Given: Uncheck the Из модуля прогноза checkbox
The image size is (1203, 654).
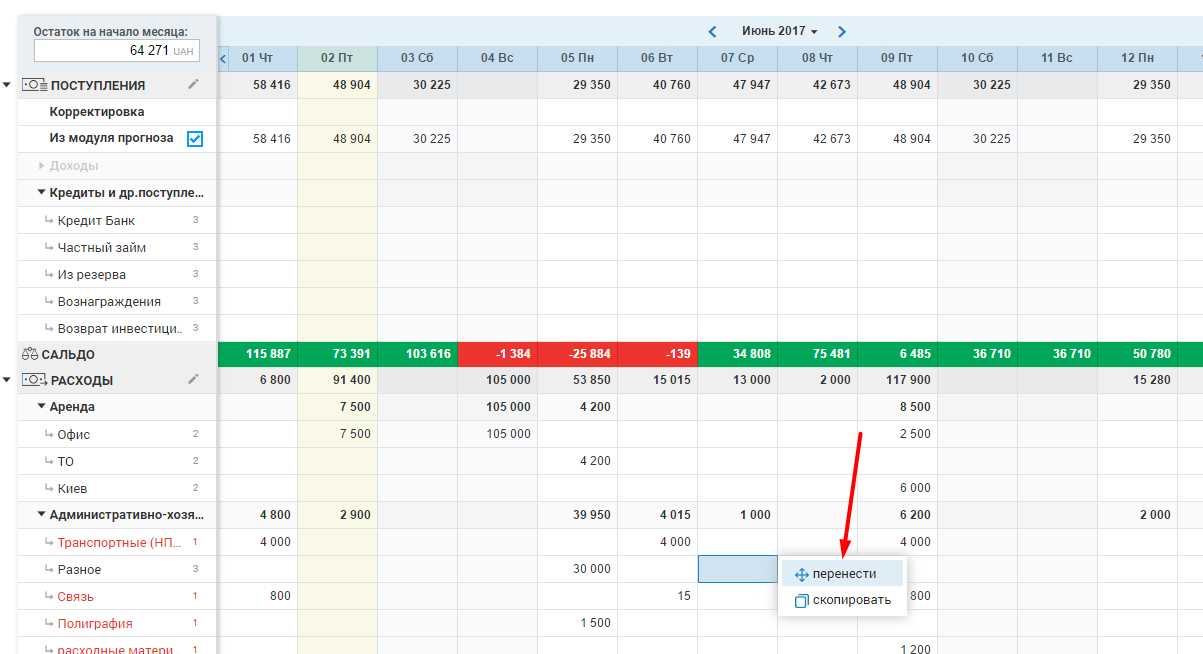Looking at the screenshot, I should tap(195, 139).
